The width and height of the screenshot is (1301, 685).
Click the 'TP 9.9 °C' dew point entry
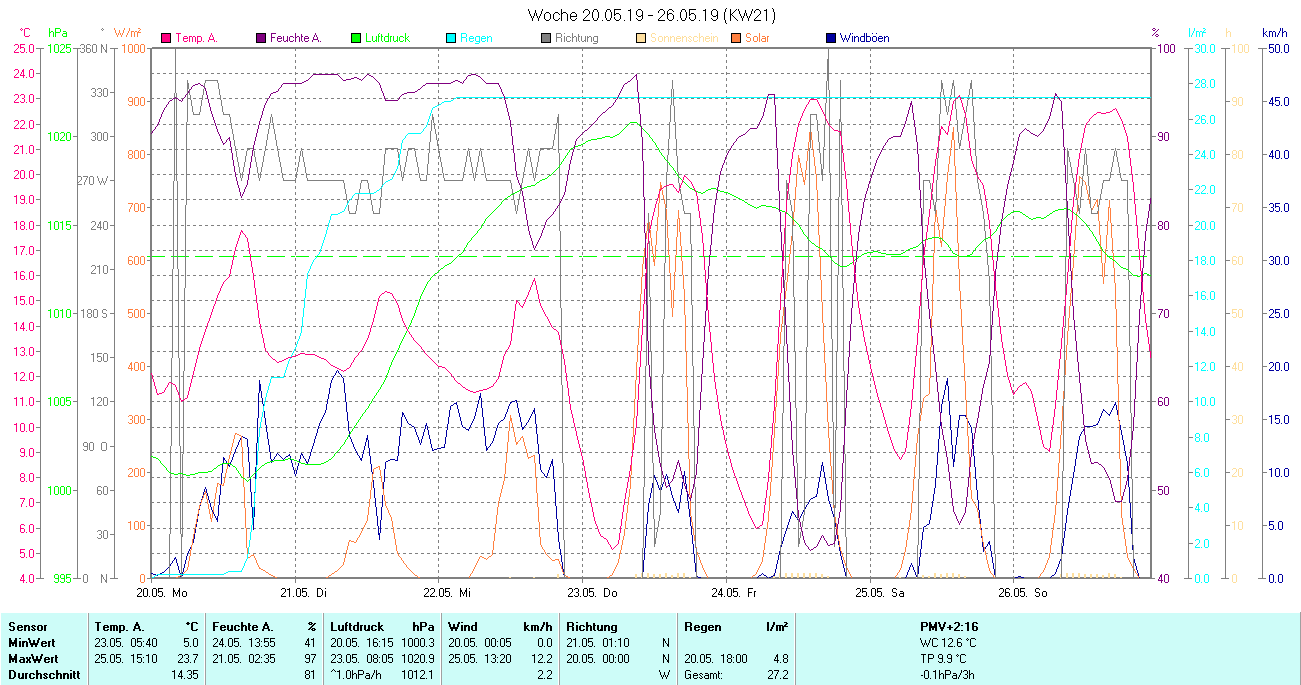944,659
